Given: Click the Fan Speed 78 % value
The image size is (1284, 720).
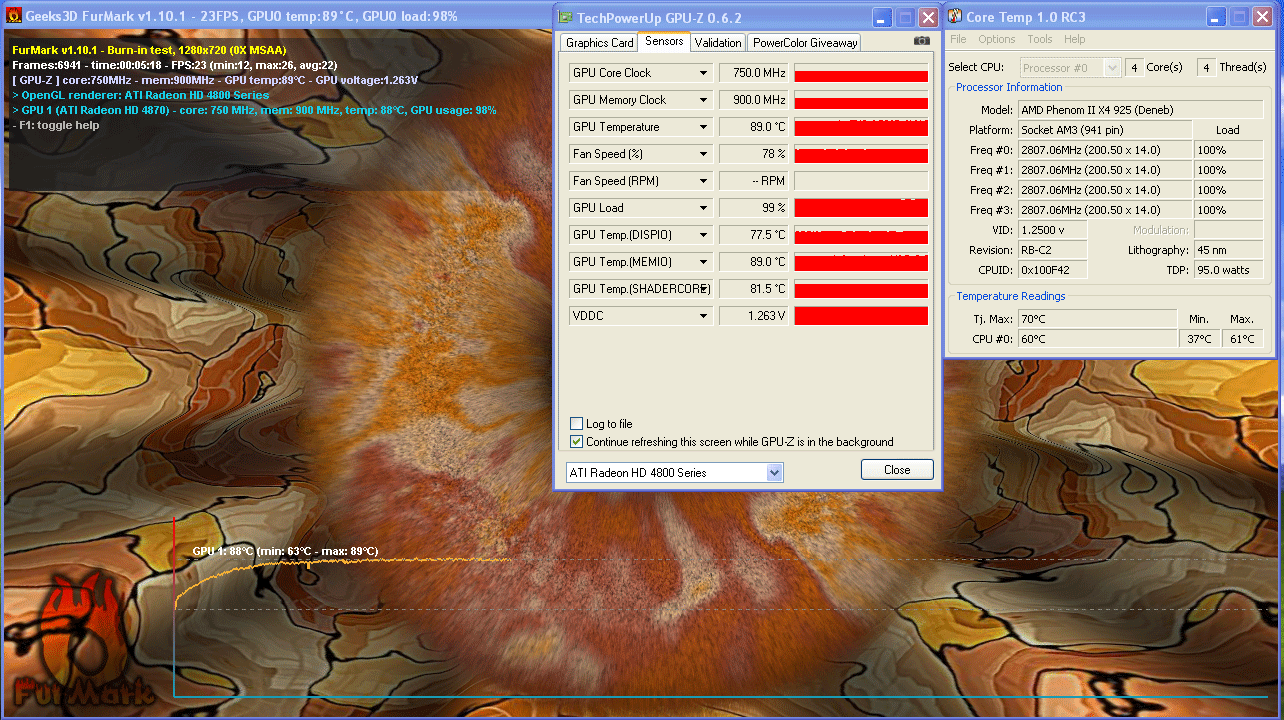Looking at the screenshot, I should 753,154.
